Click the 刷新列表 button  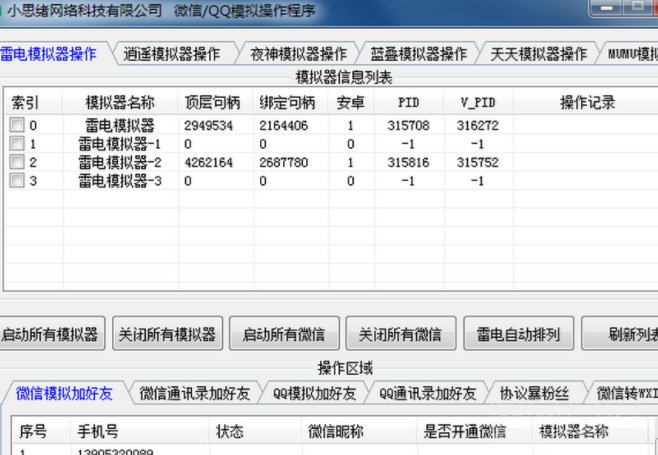pyautogui.click(x=619, y=334)
